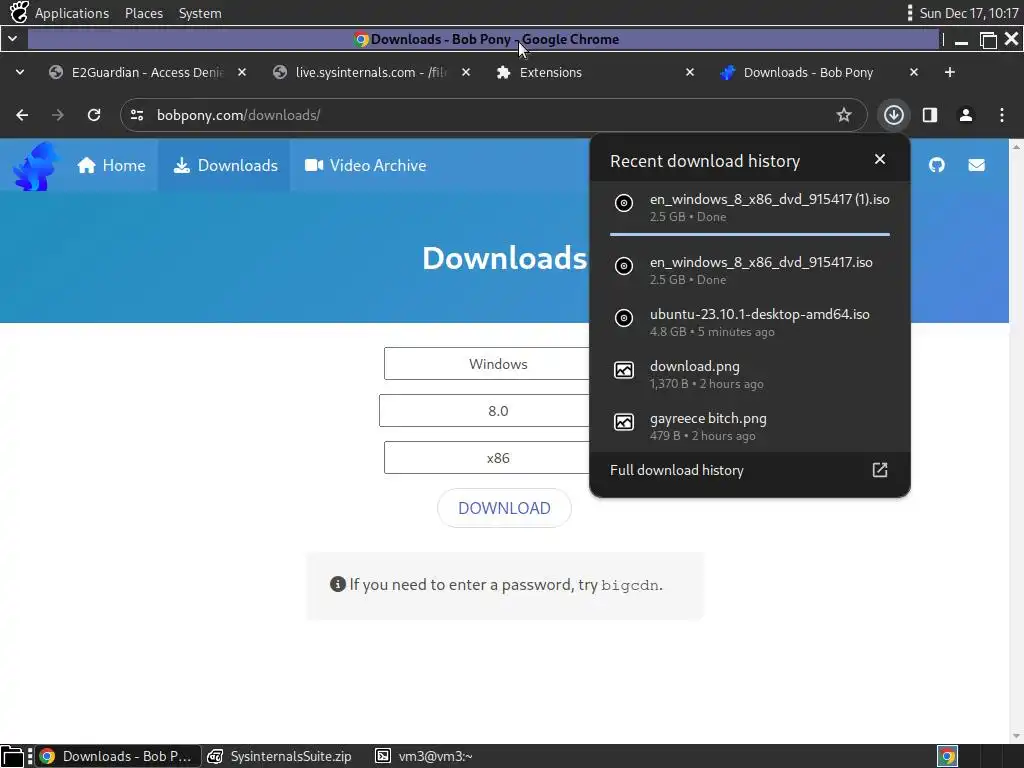The width and height of the screenshot is (1024, 768).
Task: Open the Applications menu
Action: pos(72,13)
